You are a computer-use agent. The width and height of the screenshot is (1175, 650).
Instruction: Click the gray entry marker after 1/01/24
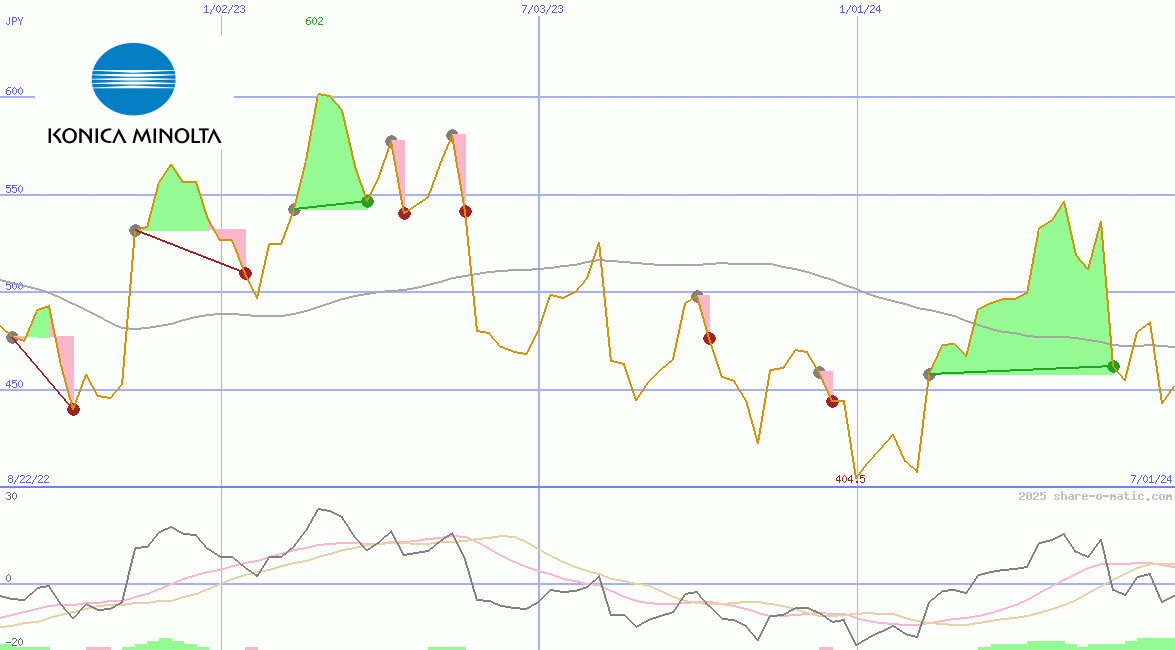click(929, 374)
